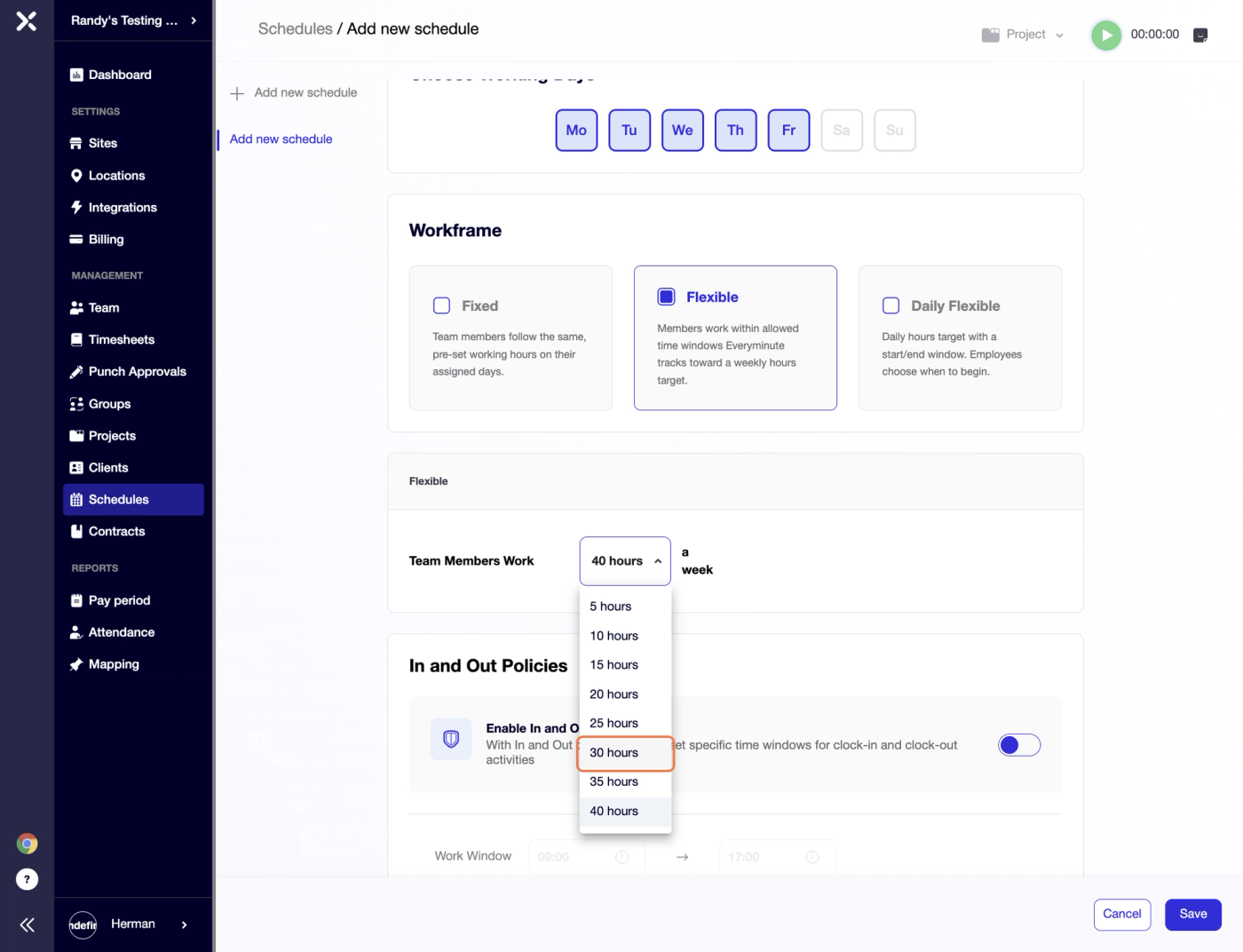
Task: Click the app logo icon at top left
Action: [27, 20]
